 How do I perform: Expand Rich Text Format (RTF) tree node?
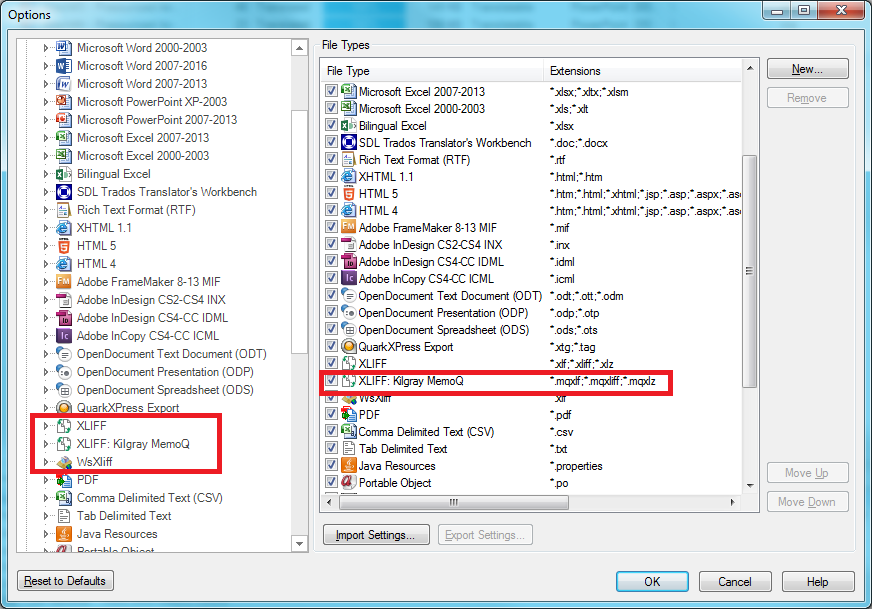tap(46, 210)
